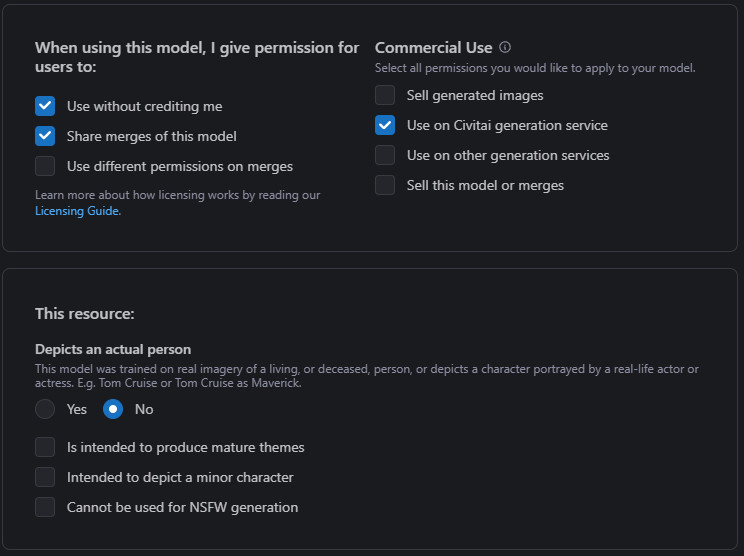Disable 'Share merges of this model'
744x556 pixels.
tap(45, 136)
